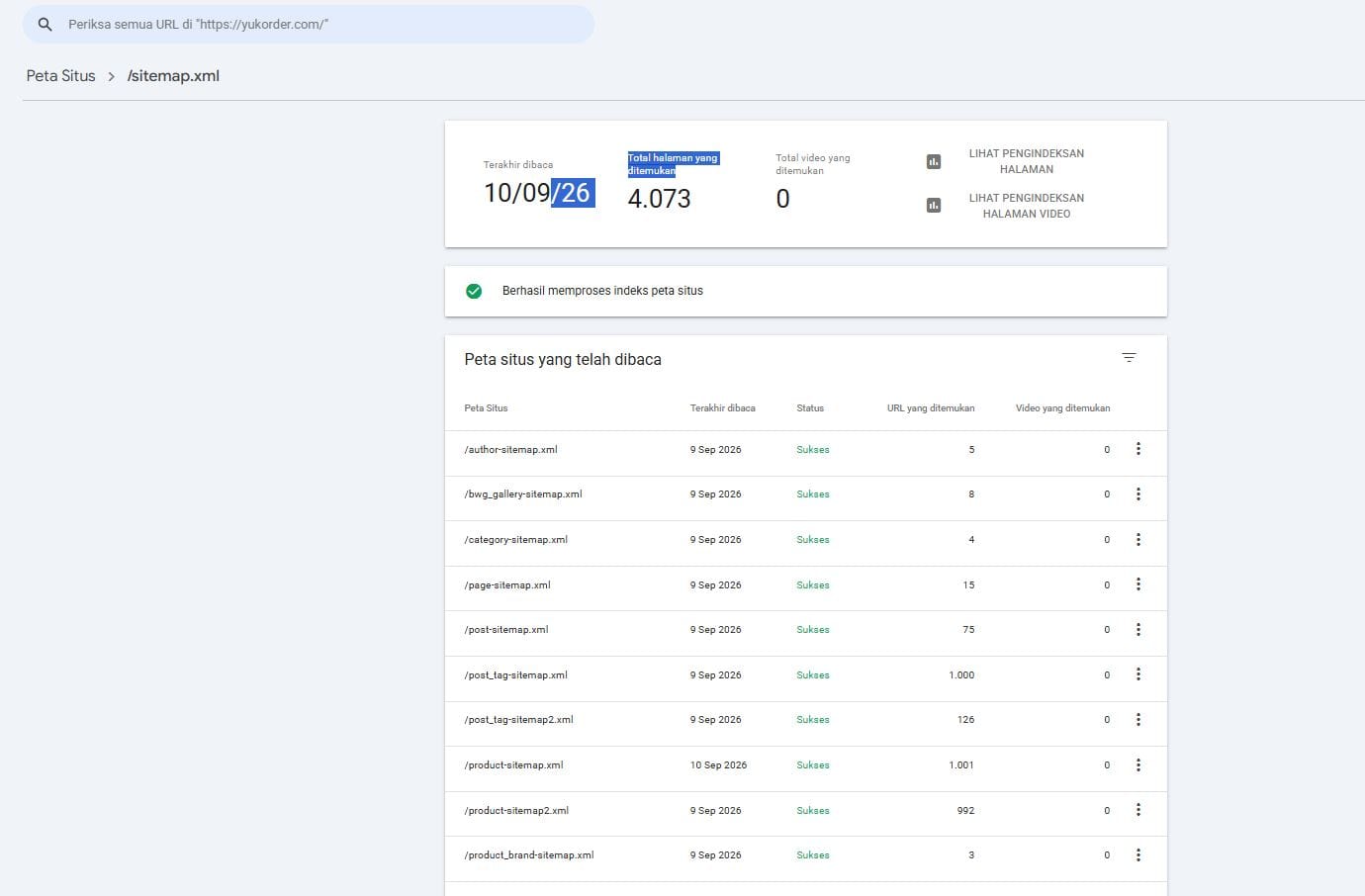Select the /product-sitemap2.xml row
The height and width of the screenshot is (896, 1365).
coord(806,814)
